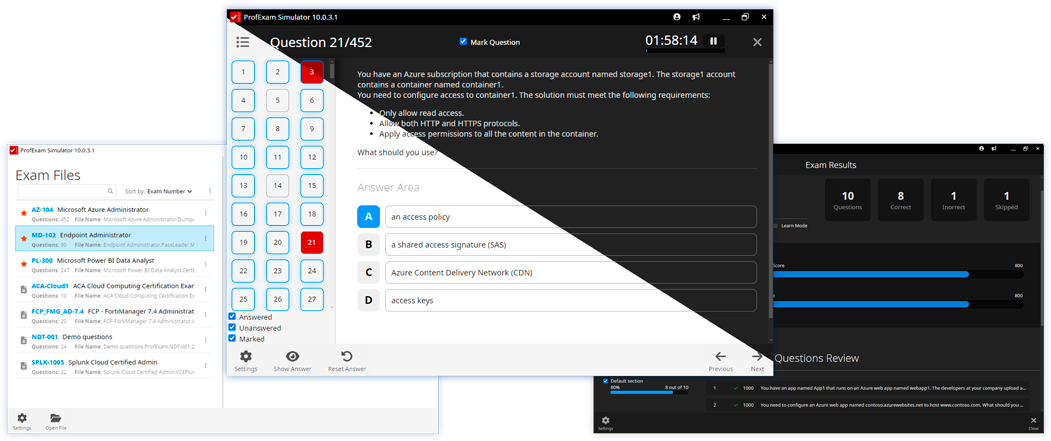Click the 8 Correct results card
Screen dimensions: 1051x441
[x=900, y=200]
